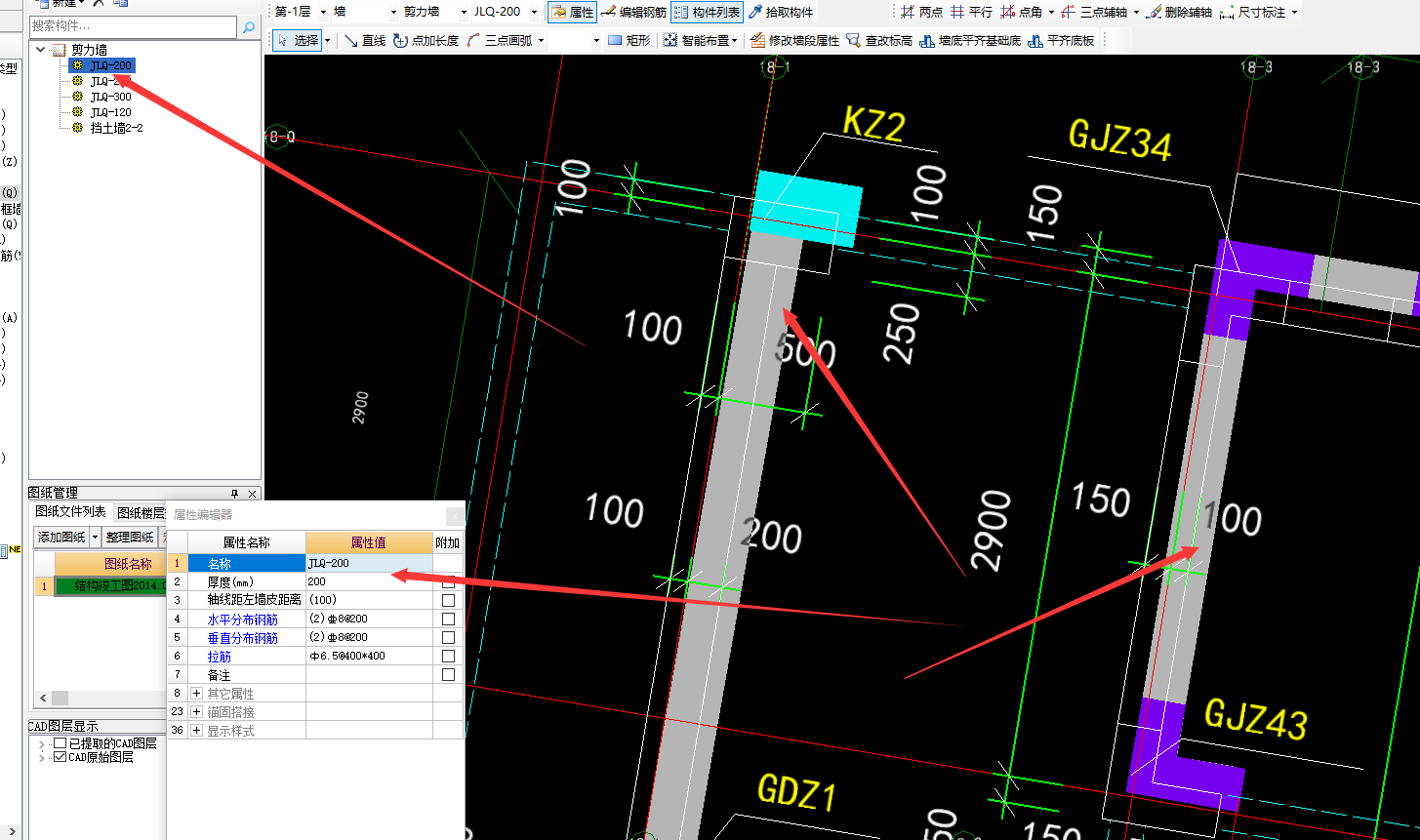Click the 拉筋 property link
Viewport: 1420px width, 840px height.
tap(219, 657)
